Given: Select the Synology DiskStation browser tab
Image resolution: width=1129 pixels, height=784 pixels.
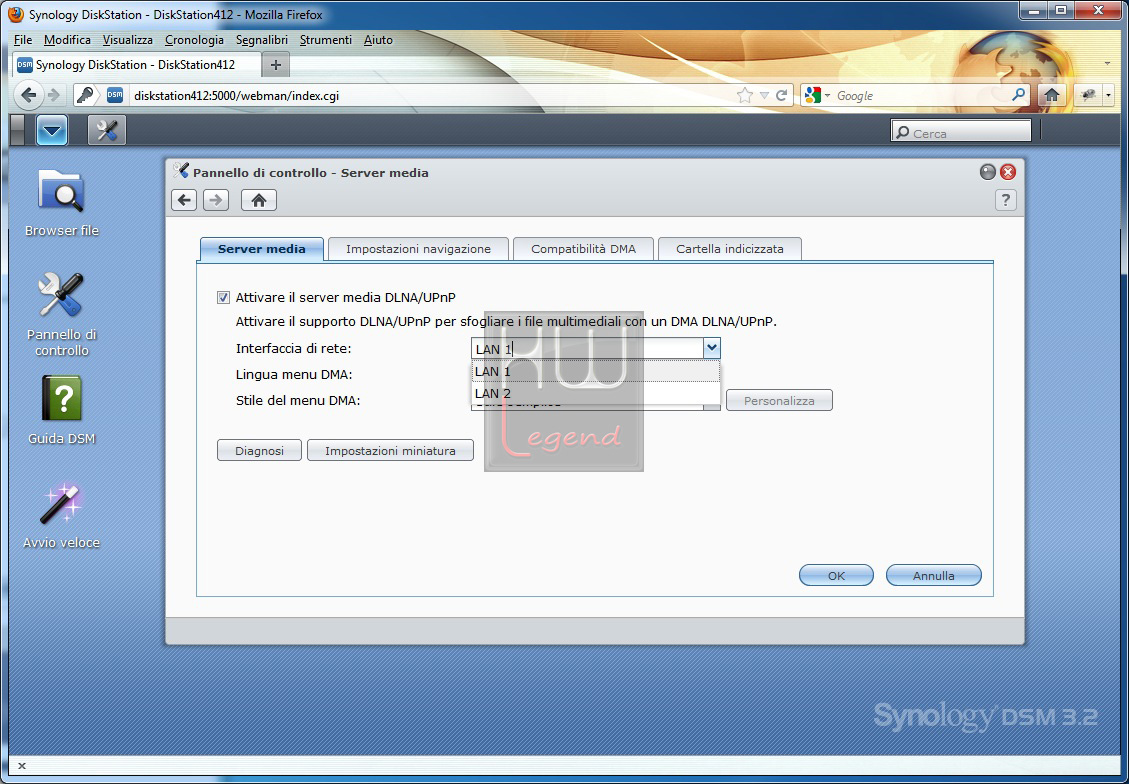Looking at the screenshot, I should coord(137,65).
